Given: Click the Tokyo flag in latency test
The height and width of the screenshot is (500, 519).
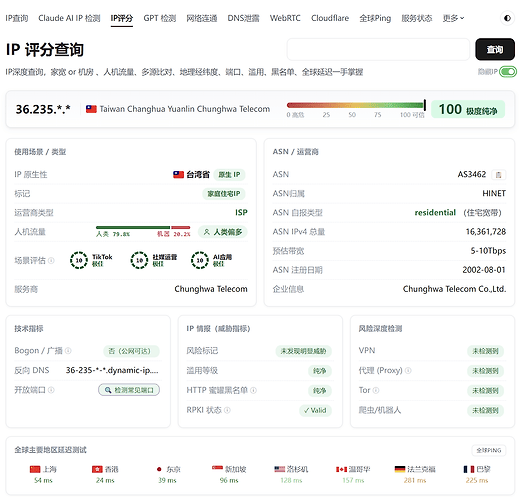Looking at the screenshot, I should pos(159,469).
